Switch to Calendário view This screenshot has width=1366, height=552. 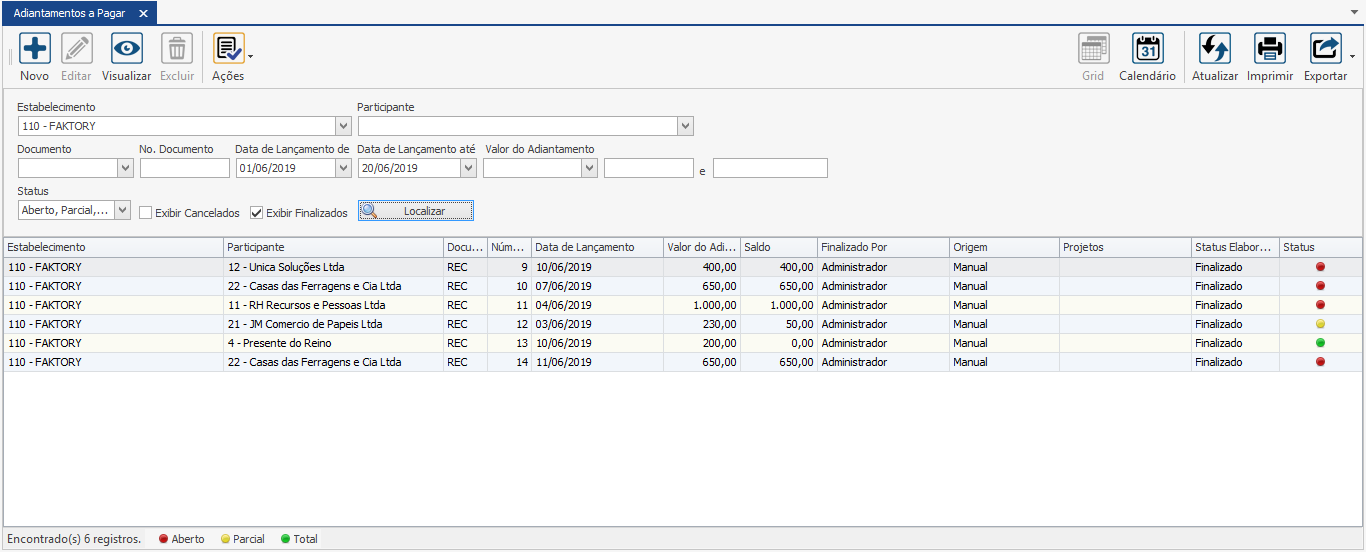[x=1147, y=49]
